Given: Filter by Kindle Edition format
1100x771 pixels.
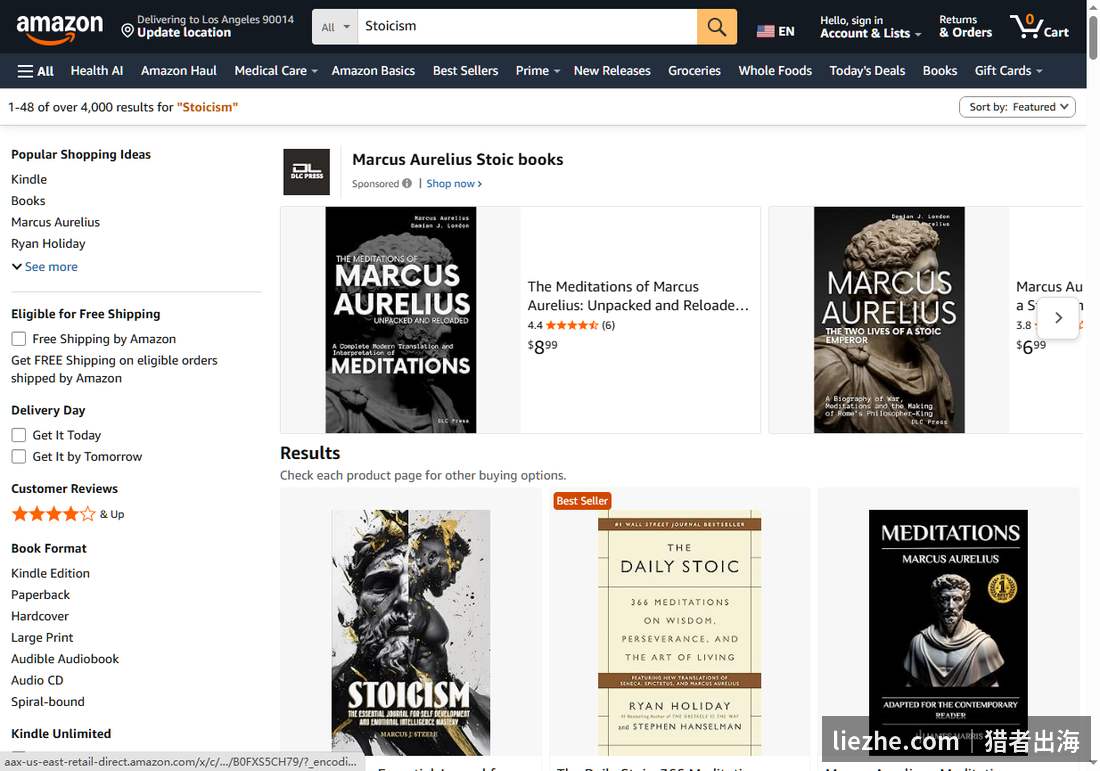Looking at the screenshot, I should point(51,573).
